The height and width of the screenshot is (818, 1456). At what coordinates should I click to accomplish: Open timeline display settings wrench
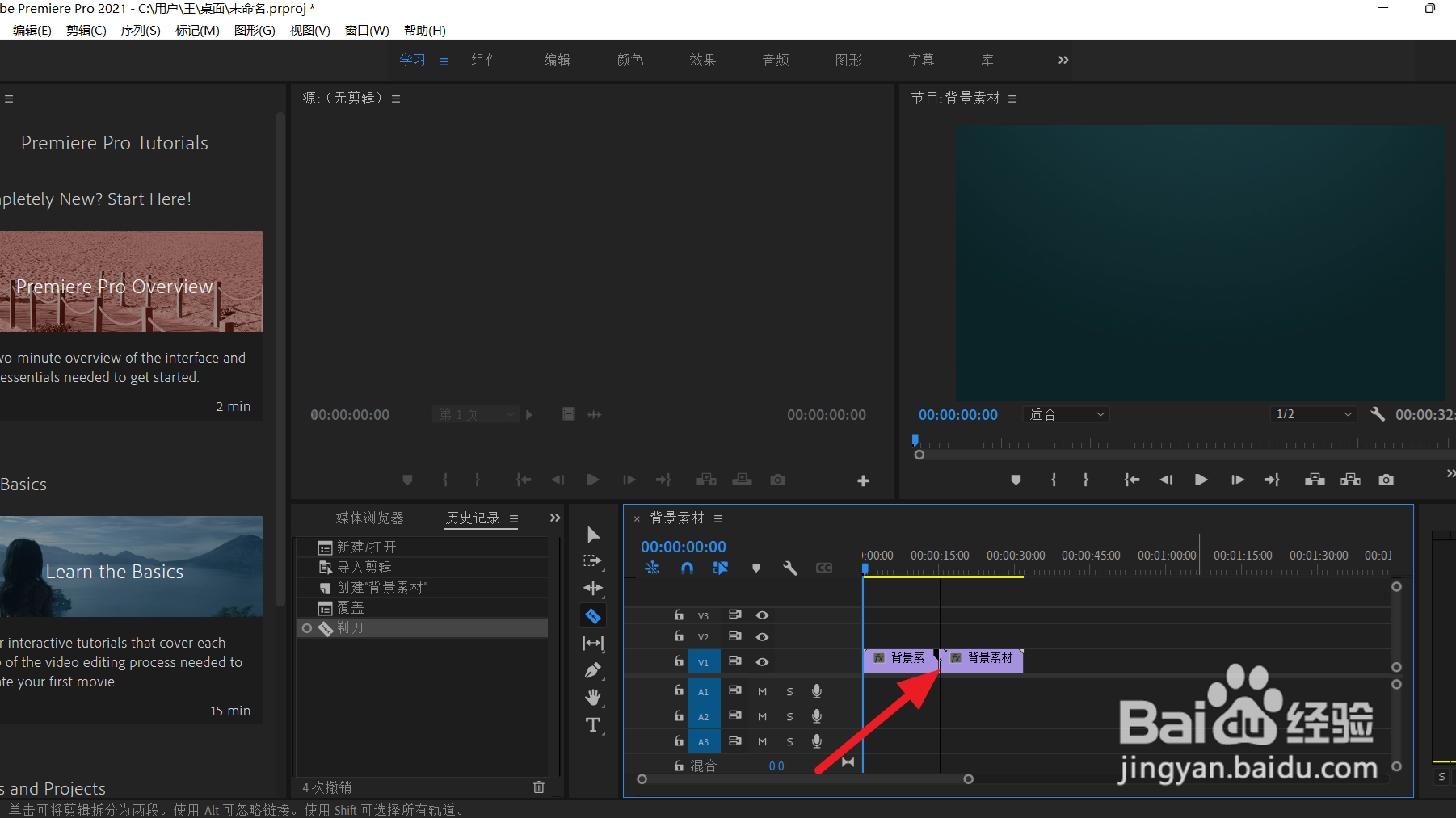pos(790,568)
